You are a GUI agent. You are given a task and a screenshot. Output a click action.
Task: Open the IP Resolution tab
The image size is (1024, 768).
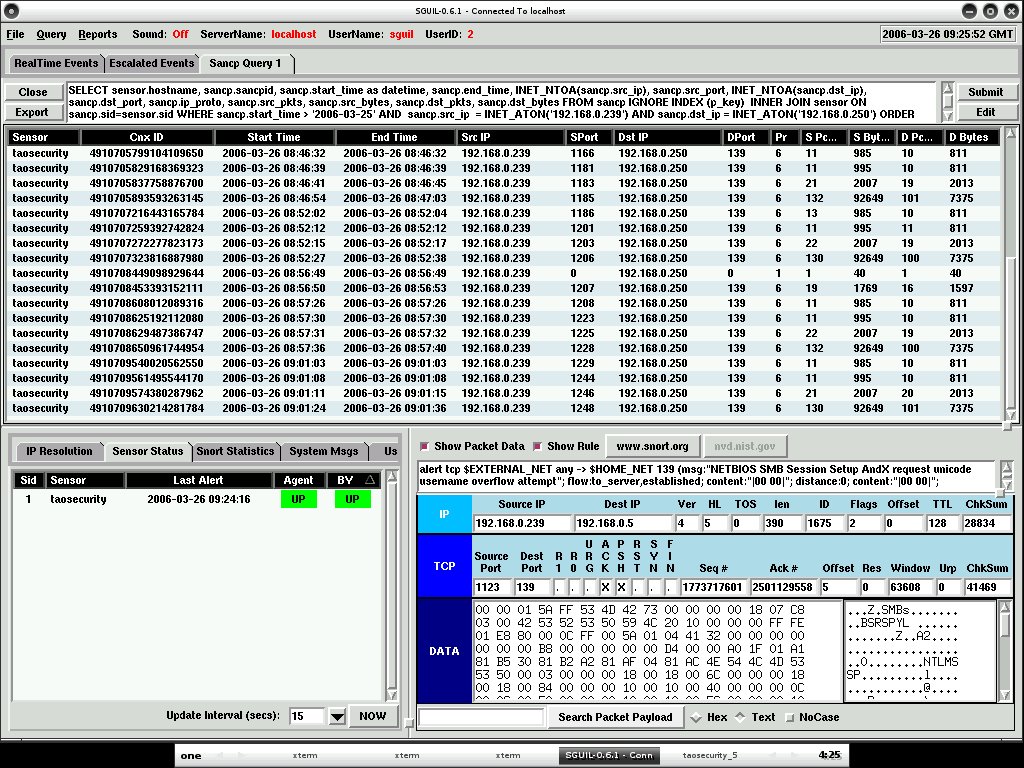[59, 451]
